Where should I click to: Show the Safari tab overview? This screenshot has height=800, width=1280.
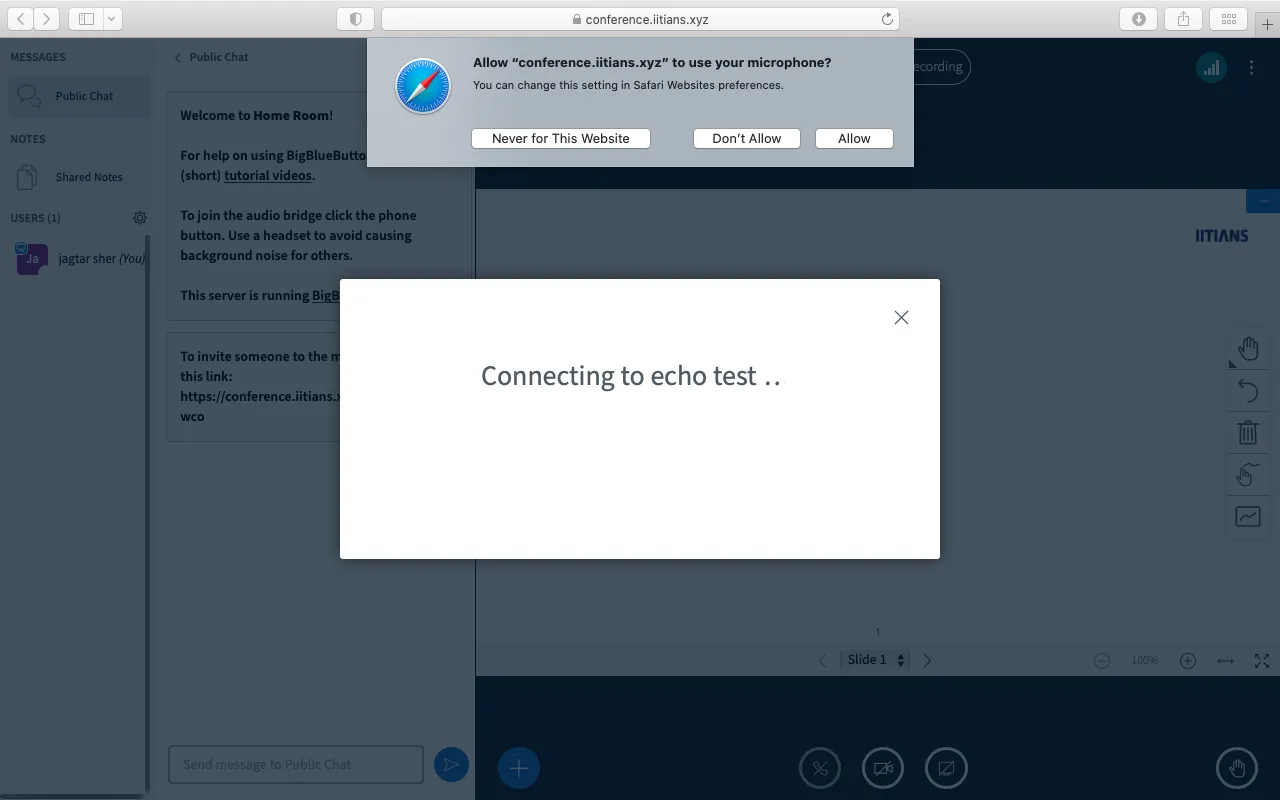(x=1229, y=19)
